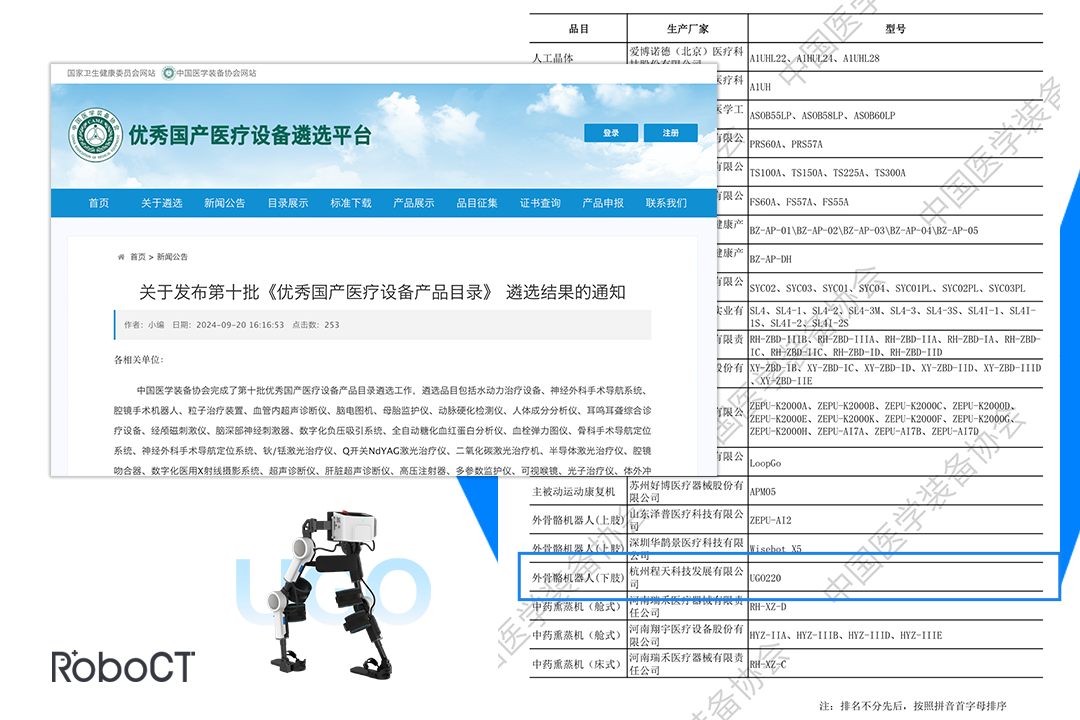Image resolution: width=1080 pixels, height=720 pixels.
Task: Click 证书查询 in the navigation bar
Action: (540, 203)
